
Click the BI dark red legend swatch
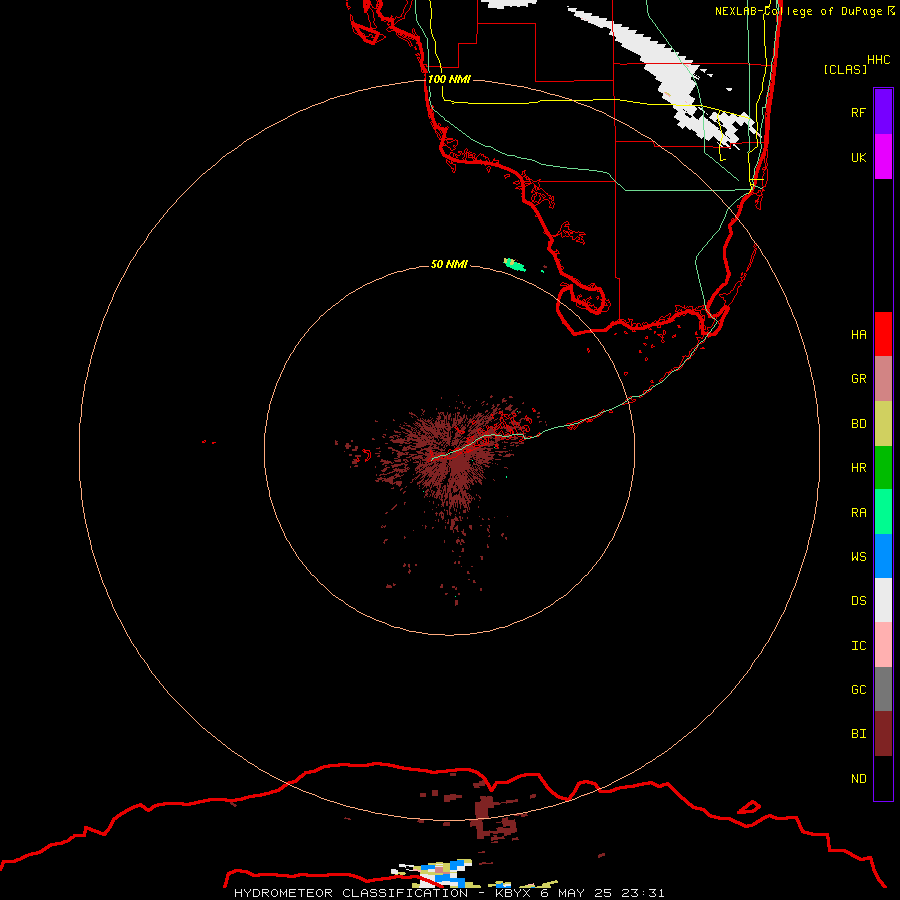coord(883,734)
